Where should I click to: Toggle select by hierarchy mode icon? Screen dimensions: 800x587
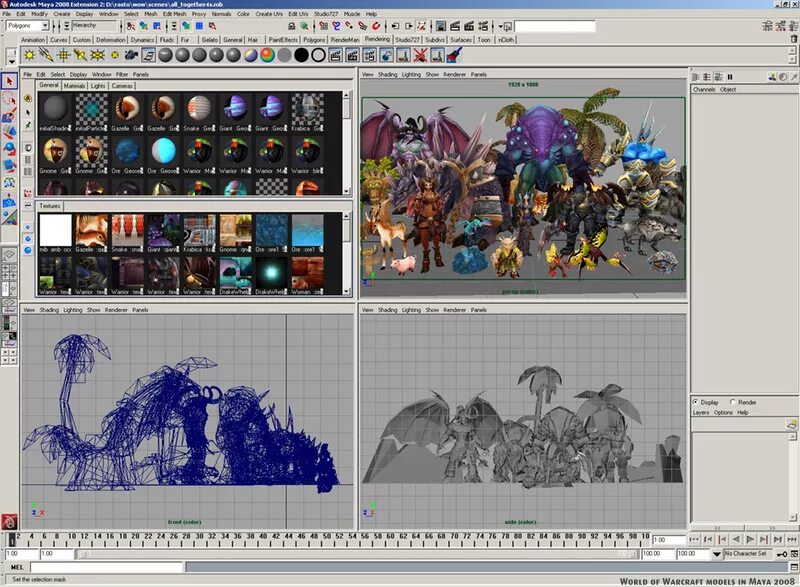coord(131,25)
